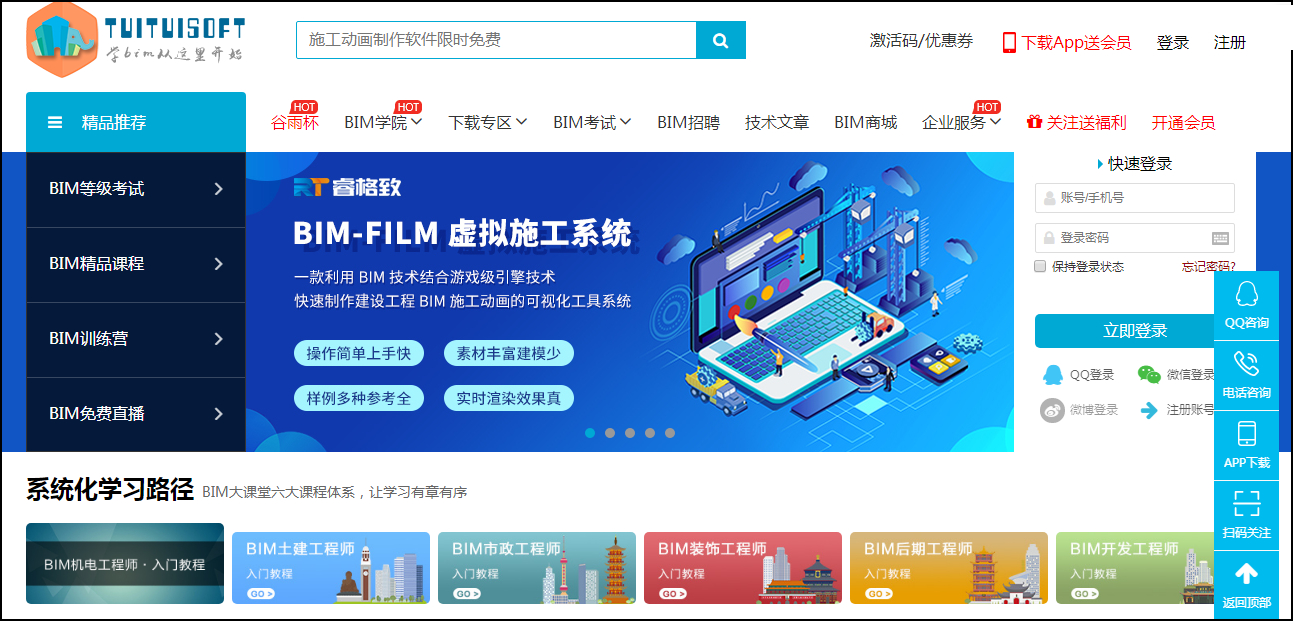The image size is (1293, 621).
Task: Click the WeChat login icon
Action: 1149,375
